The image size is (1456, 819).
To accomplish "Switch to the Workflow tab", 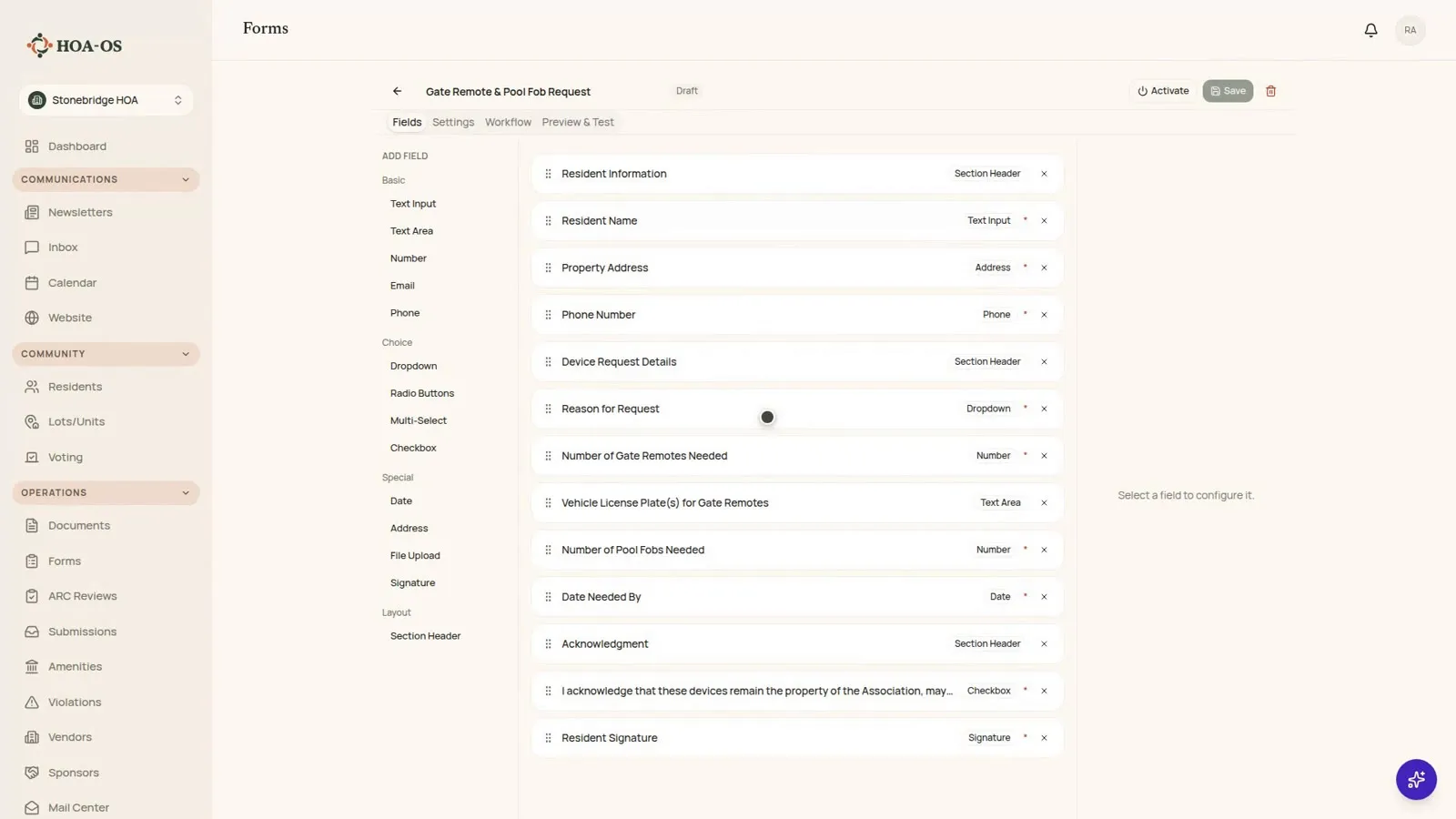I will point(508,122).
